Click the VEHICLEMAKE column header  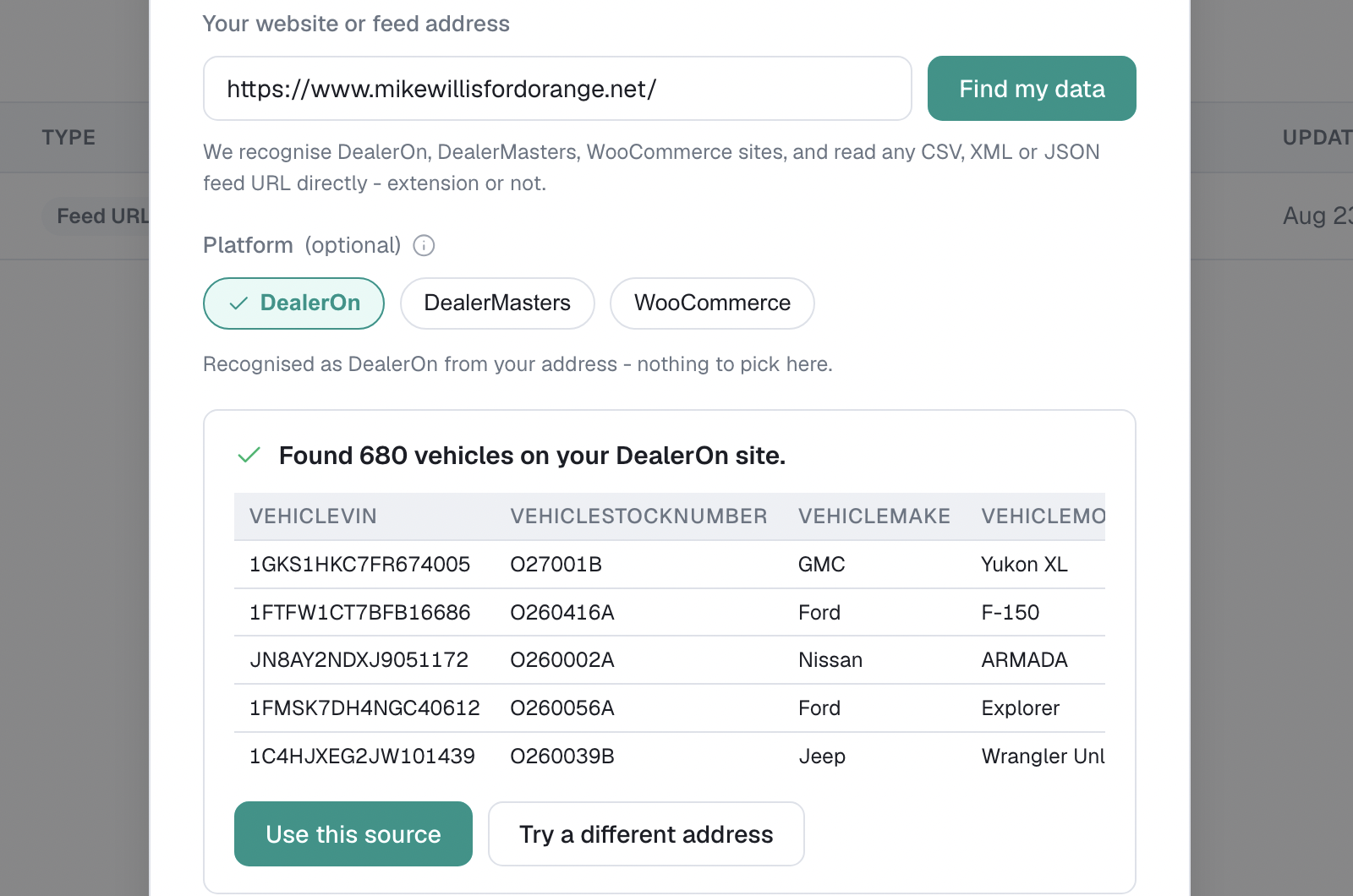(874, 516)
